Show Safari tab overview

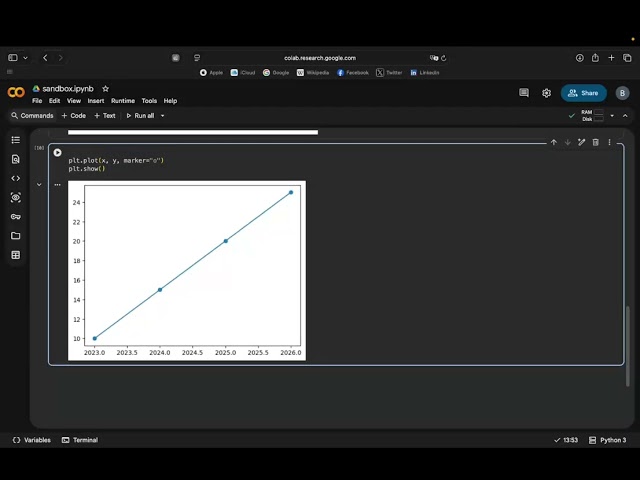[x=627, y=58]
